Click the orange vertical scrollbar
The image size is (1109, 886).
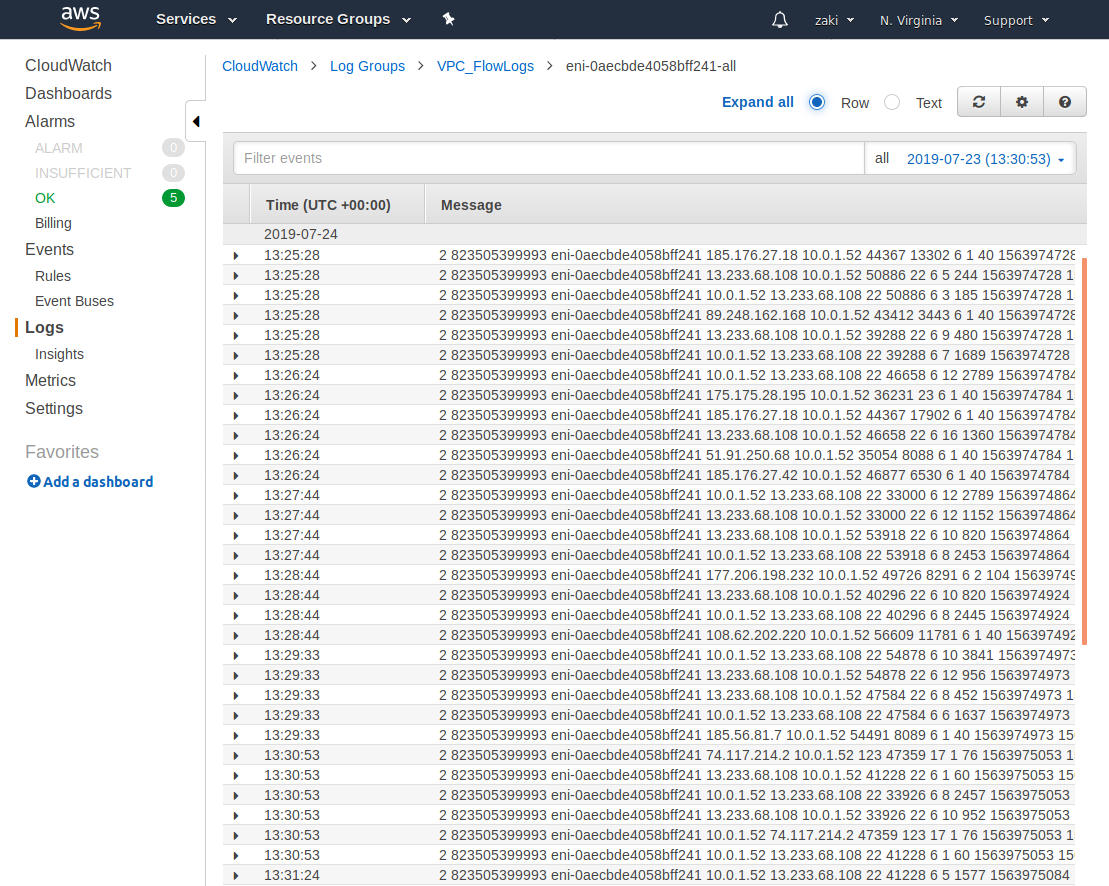[x=1084, y=451]
